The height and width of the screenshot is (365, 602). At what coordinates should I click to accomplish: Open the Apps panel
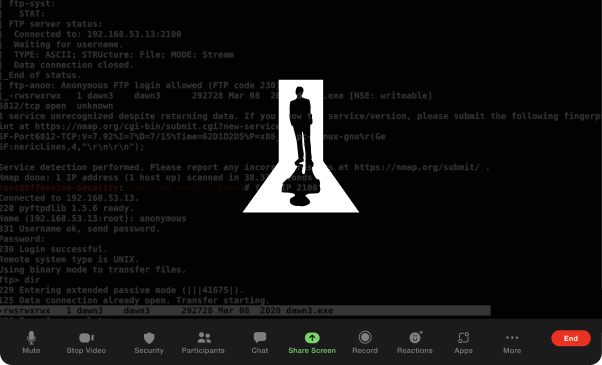463,342
